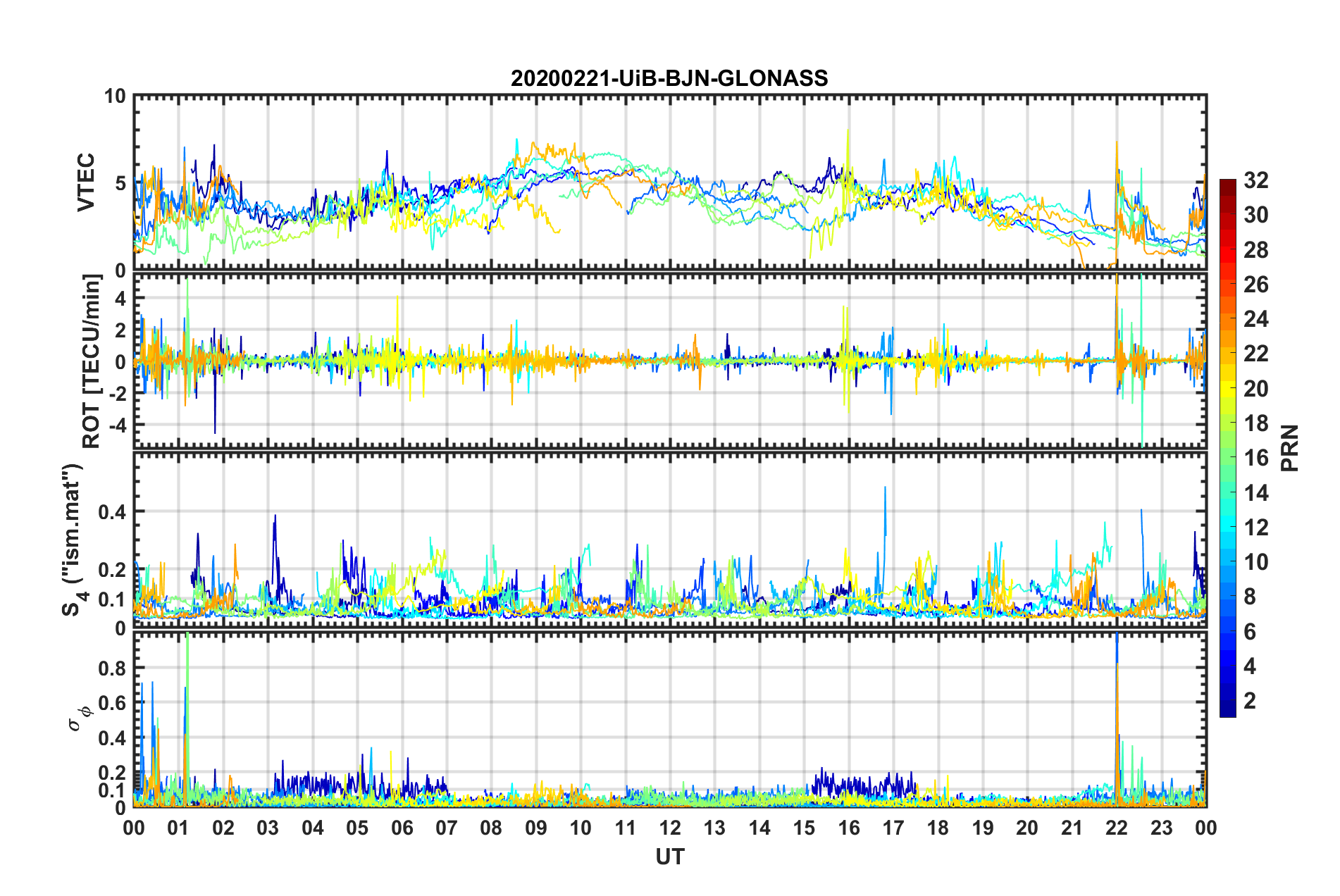
Task: Click inside the ROT time-series panel
Action: pos(670,361)
